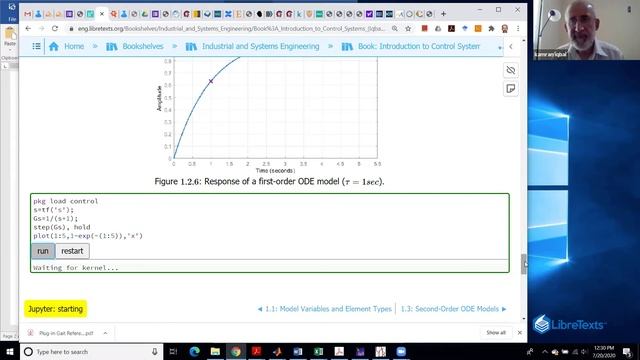Bookmark this page with the star icon

click(x=408, y=29)
